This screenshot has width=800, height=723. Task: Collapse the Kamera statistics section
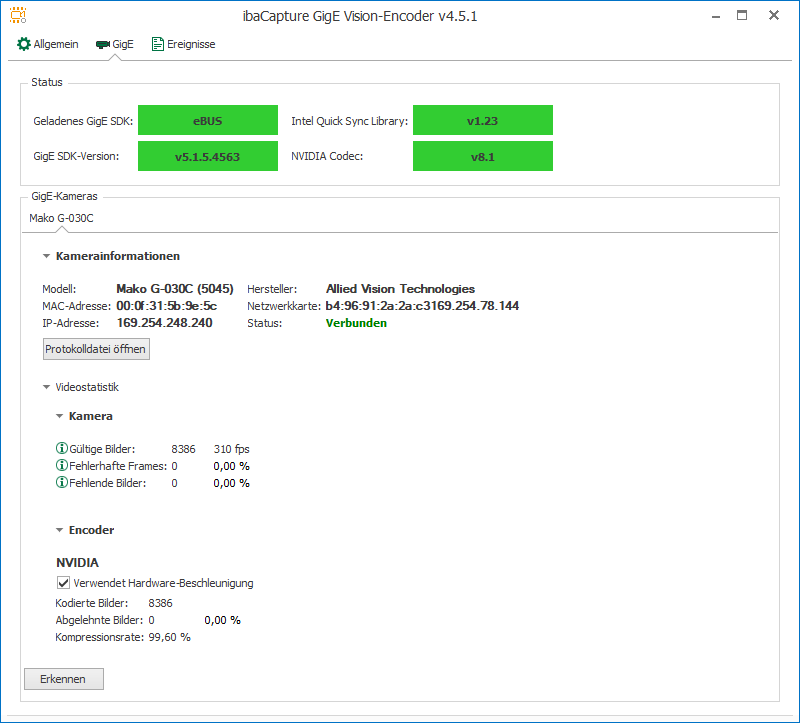point(59,416)
